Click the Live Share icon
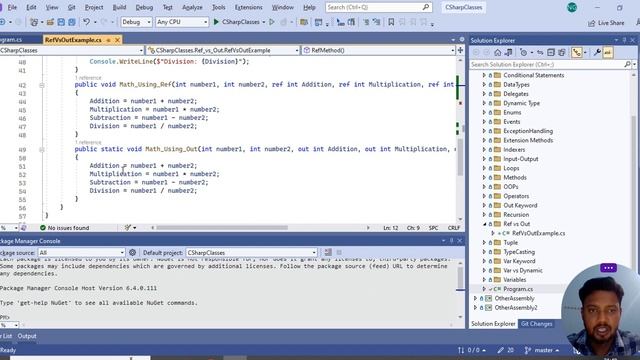This screenshot has width=640, height=360. point(591,23)
